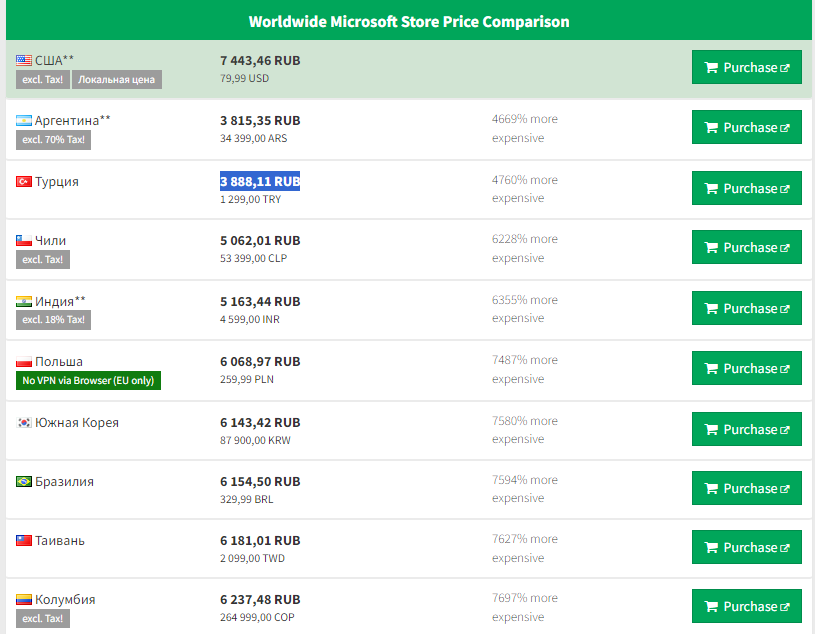The width and height of the screenshot is (815, 634).
Task: Click the Argentina flag icon
Action: click(x=23, y=121)
